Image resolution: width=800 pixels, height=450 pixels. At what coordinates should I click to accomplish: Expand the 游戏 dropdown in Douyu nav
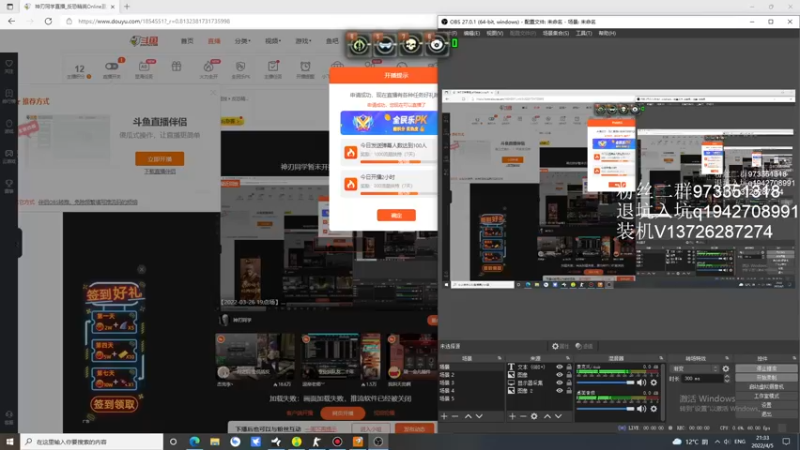point(303,41)
